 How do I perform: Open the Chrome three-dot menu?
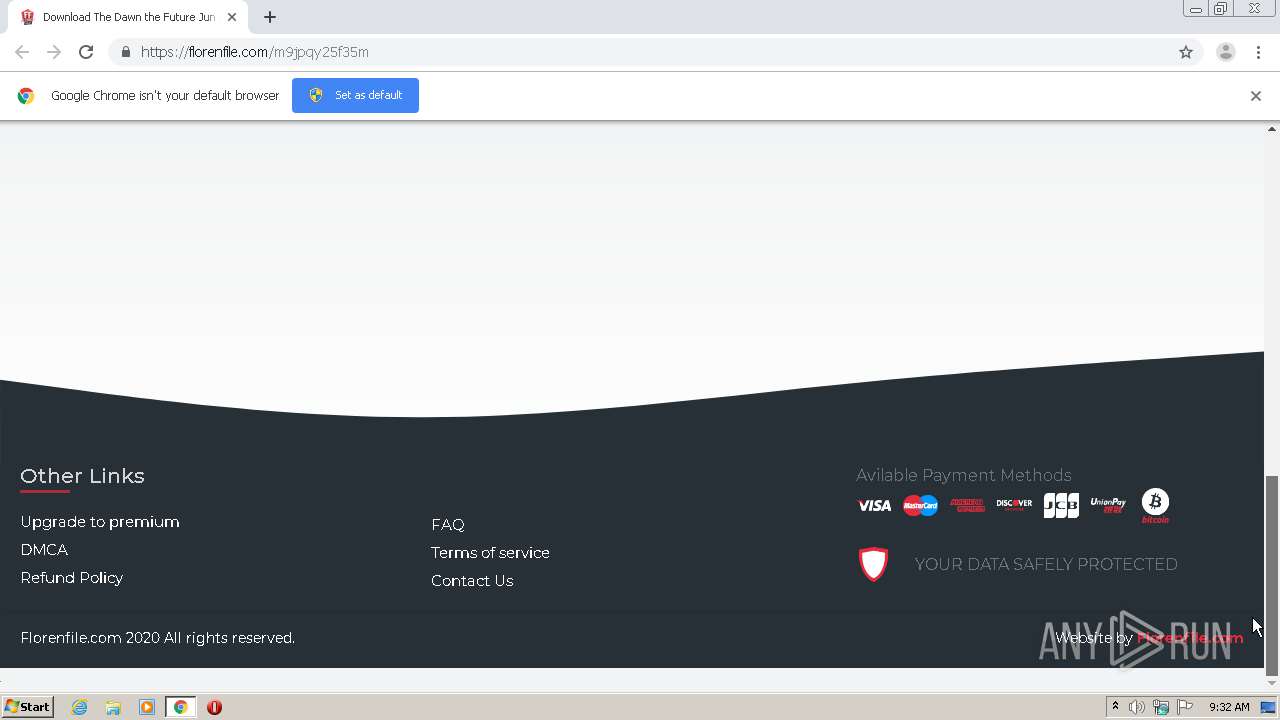pos(1258,52)
